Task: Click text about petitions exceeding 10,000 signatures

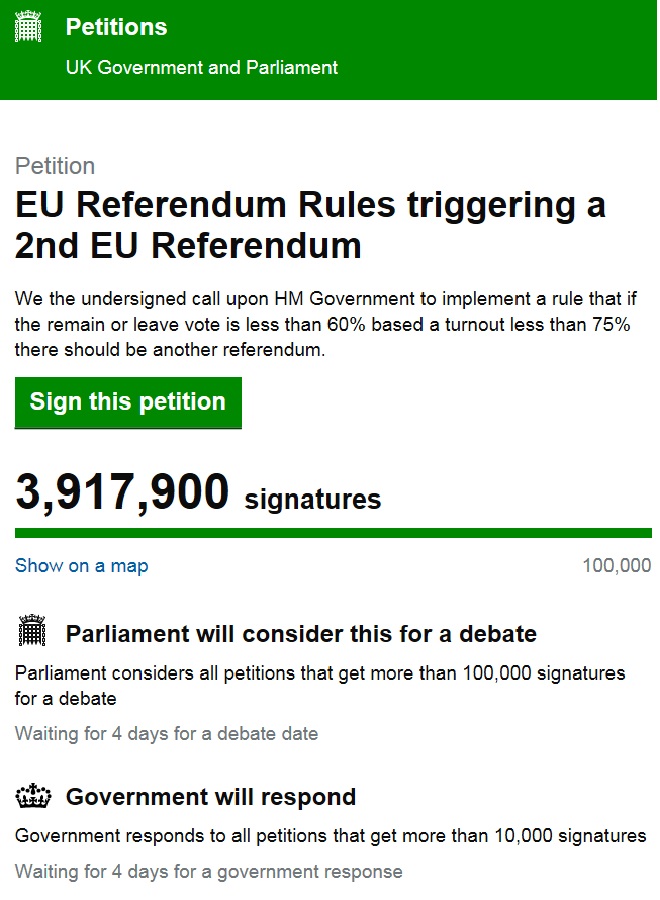Action: pyautogui.click(x=330, y=835)
